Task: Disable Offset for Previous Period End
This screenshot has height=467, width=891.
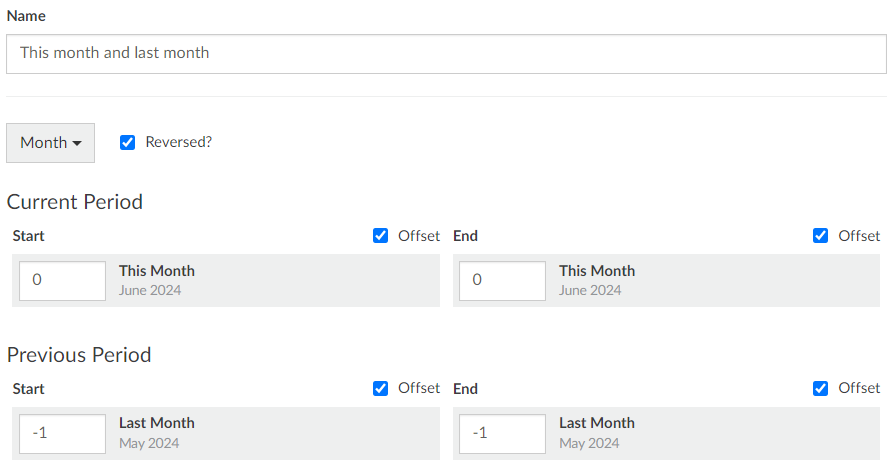Action: click(x=820, y=389)
